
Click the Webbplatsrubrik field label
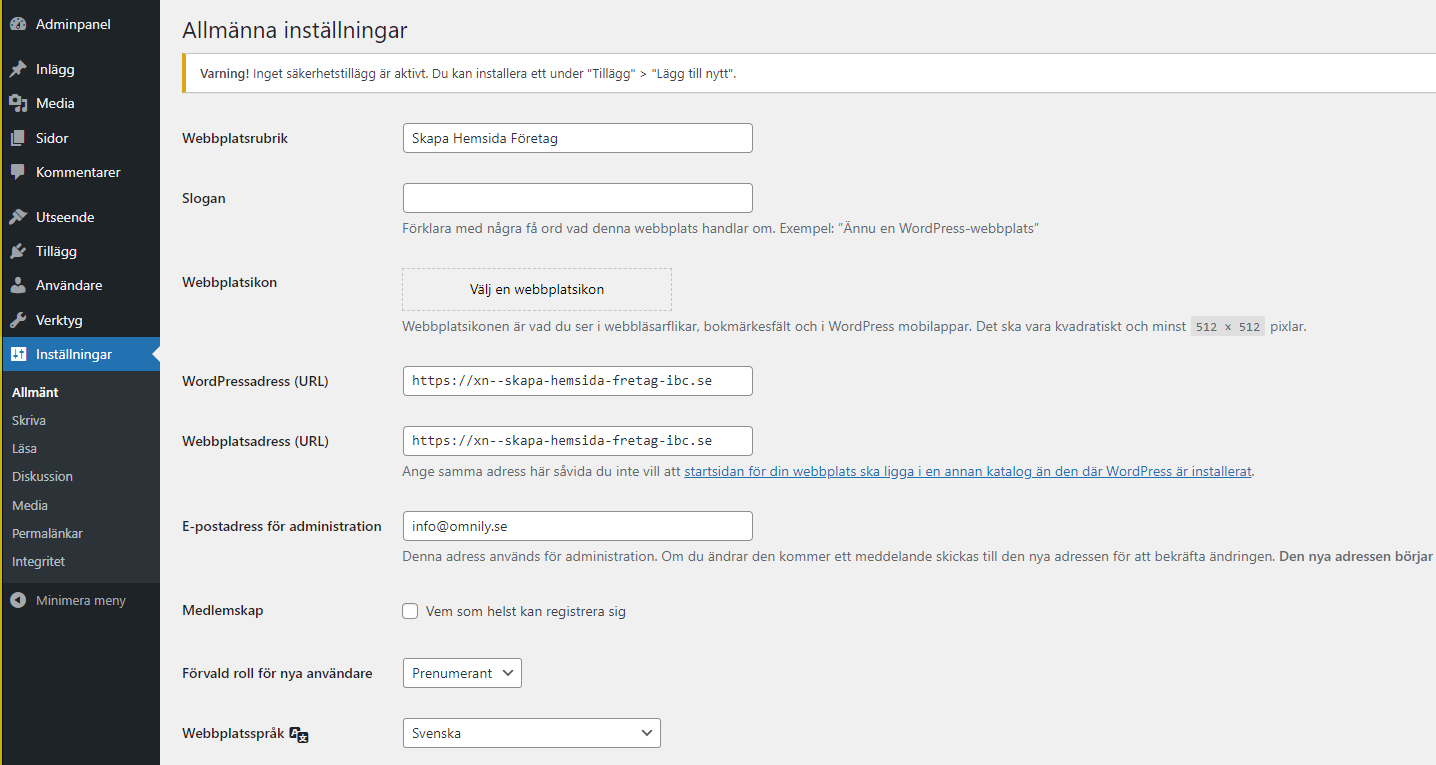235,138
